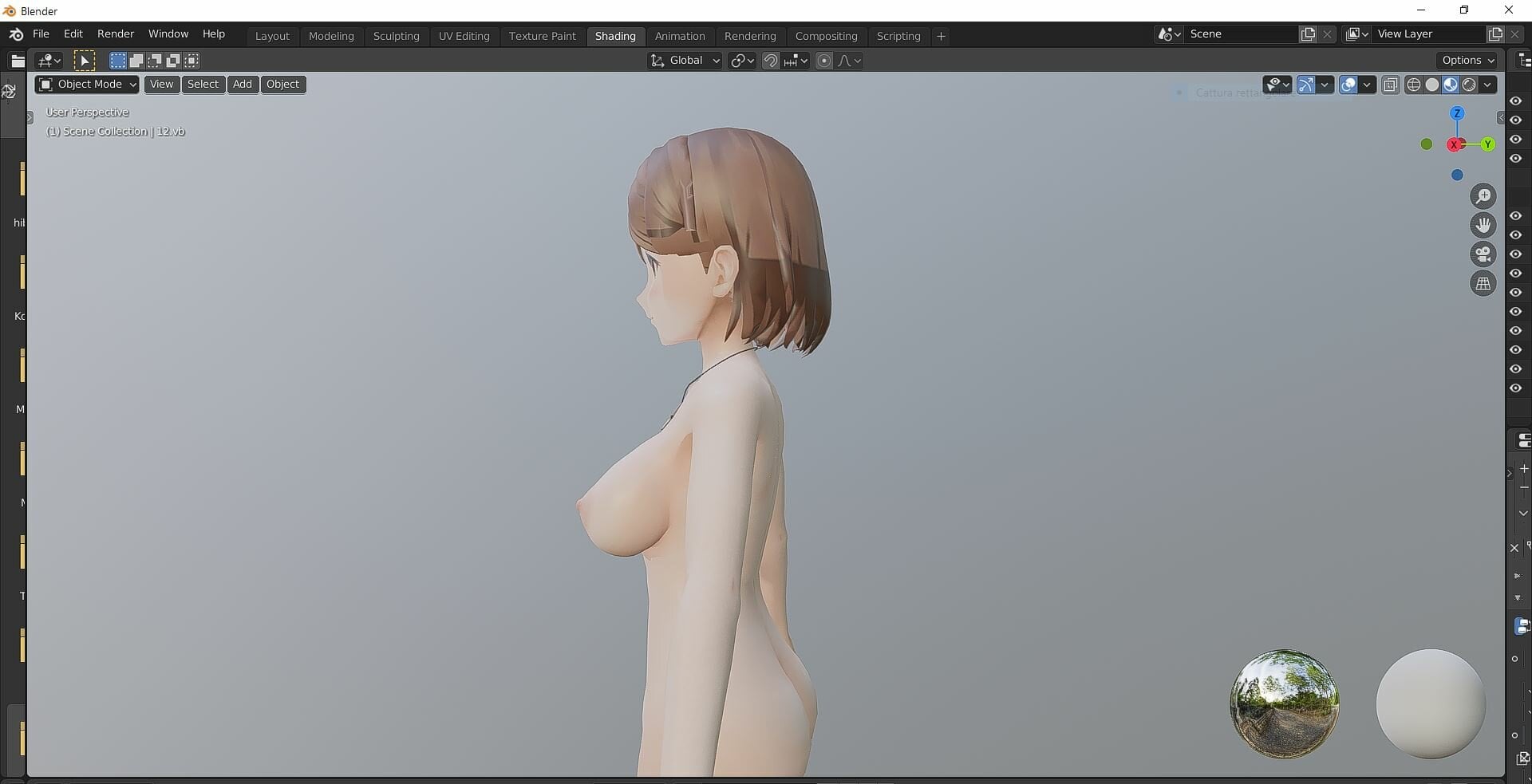
Task: Choose Extend existing selection mode icon
Action: point(136,61)
